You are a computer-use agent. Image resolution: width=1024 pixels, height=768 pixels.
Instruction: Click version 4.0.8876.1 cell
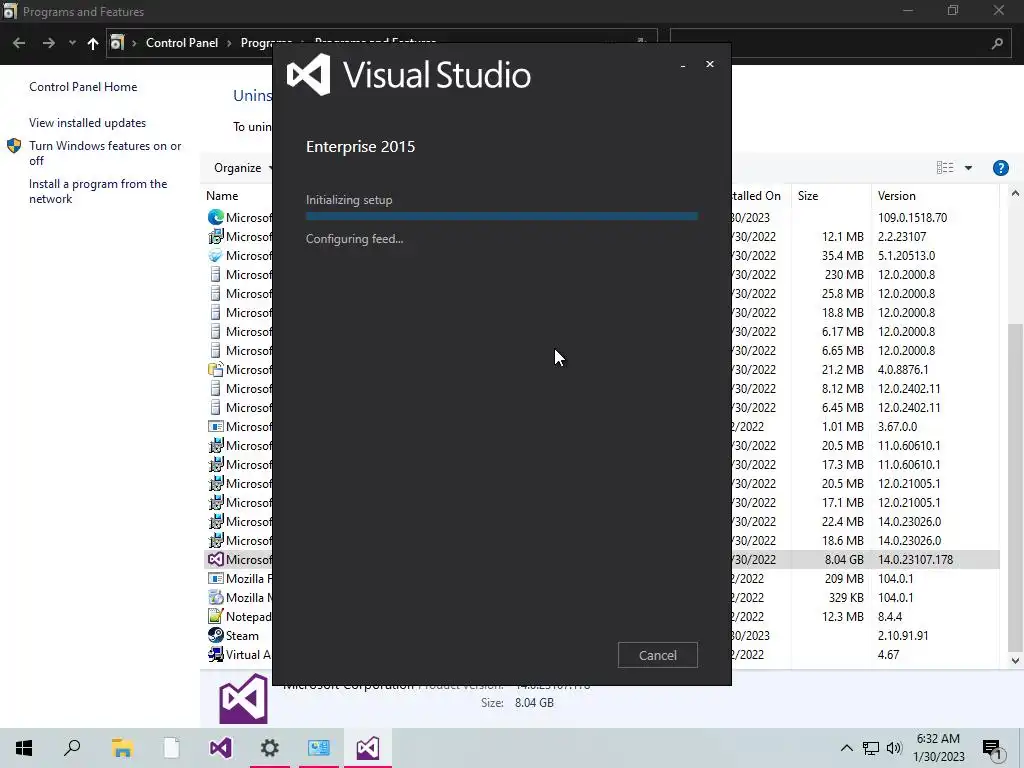tap(903, 370)
